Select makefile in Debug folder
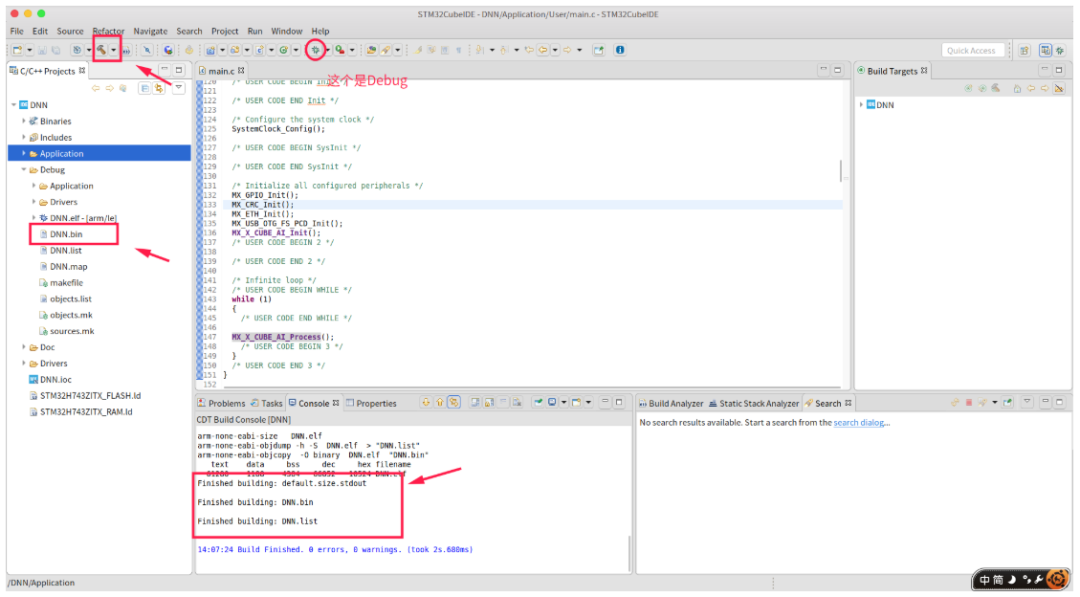The image size is (1080, 597). [x=61, y=282]
